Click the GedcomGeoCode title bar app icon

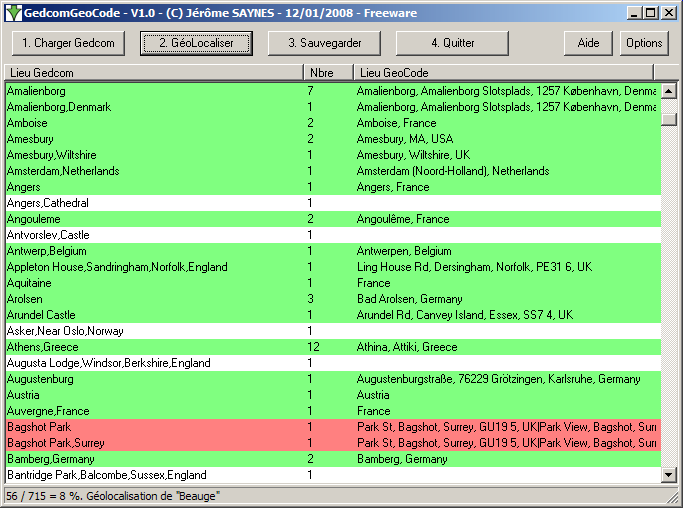tap(11, 12)
